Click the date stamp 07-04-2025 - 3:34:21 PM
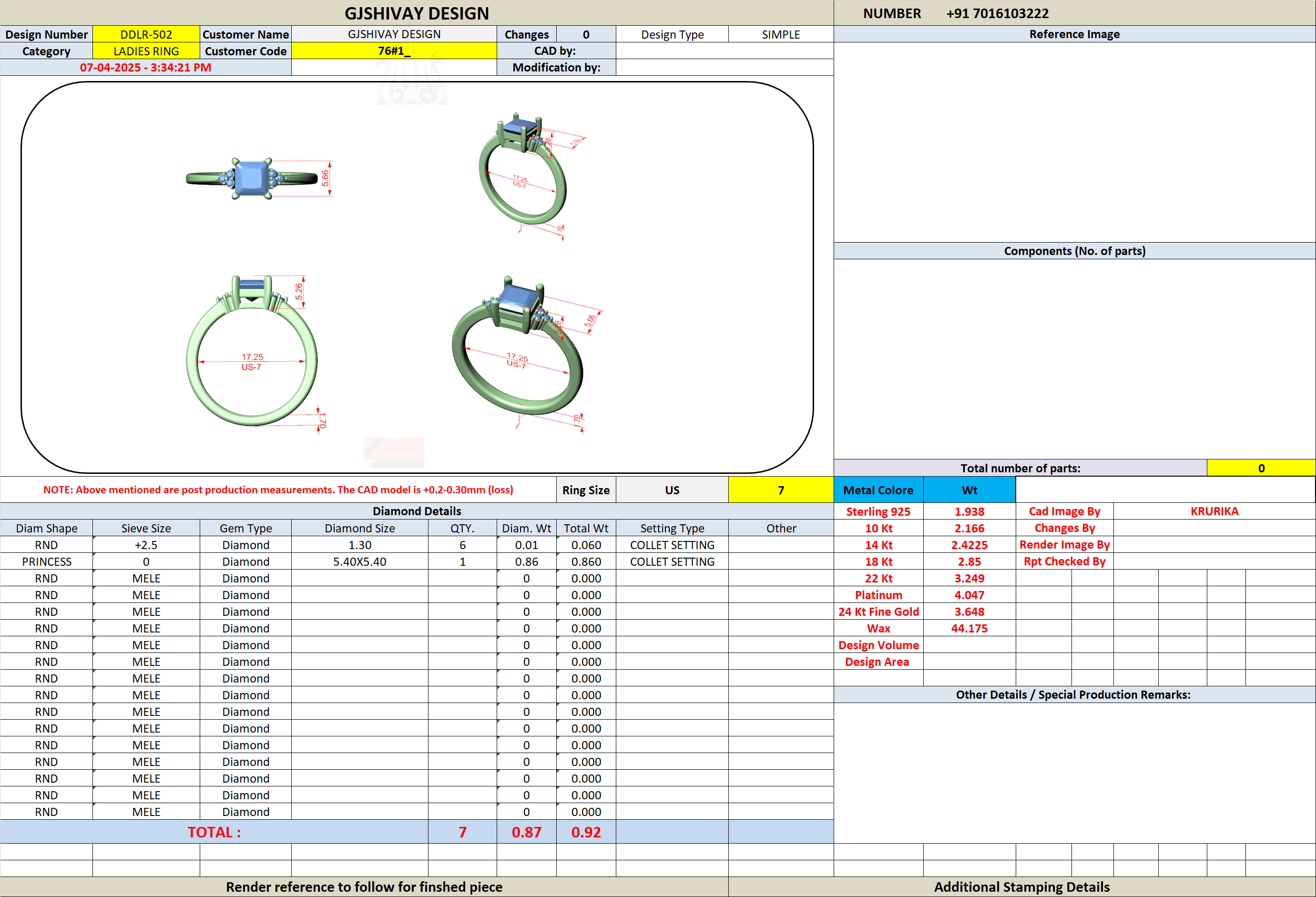The image size is (1316, 897). click(145, 67)
